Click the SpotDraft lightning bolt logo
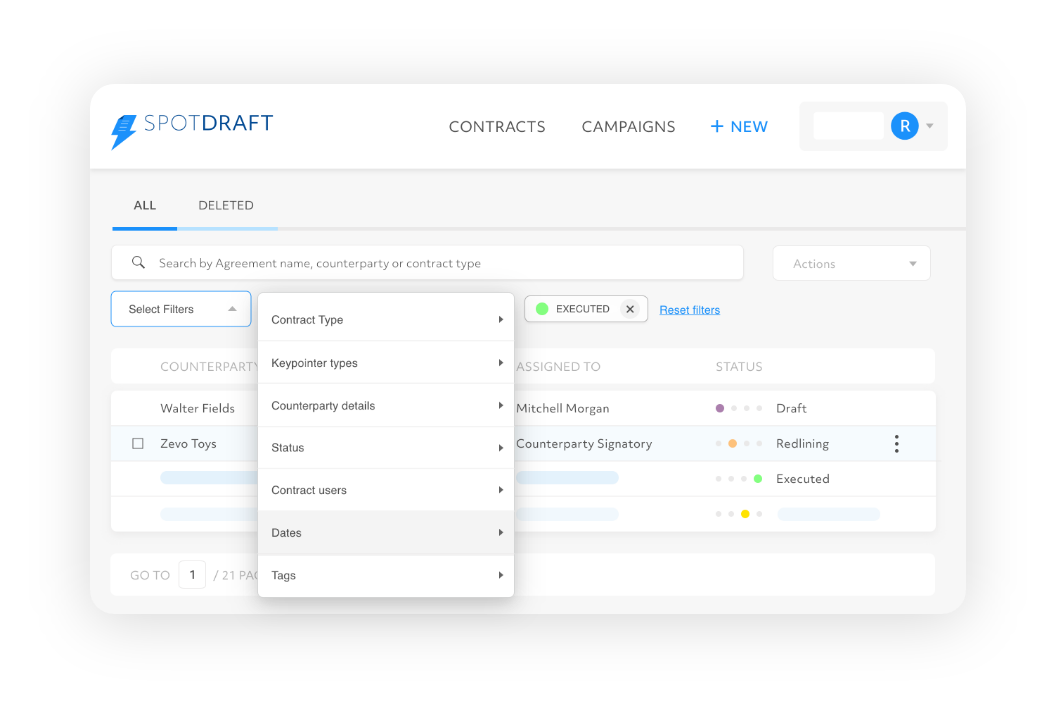1056x710 pixels. pos(125,131)
